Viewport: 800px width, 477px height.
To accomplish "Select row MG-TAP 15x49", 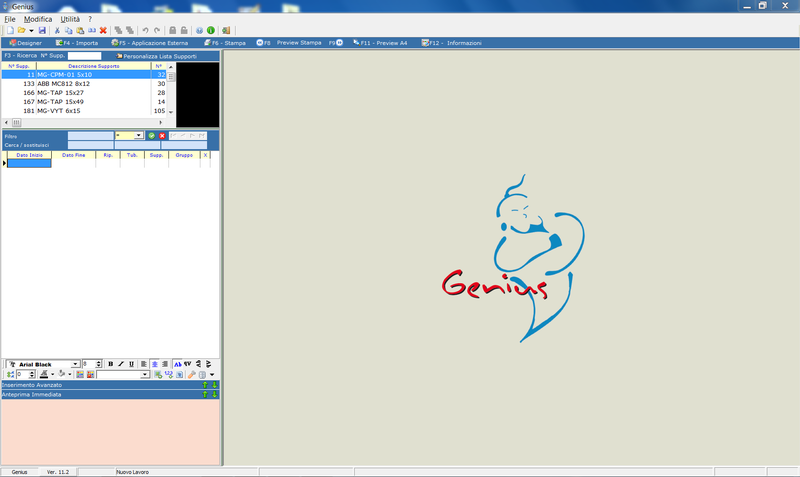I will [x=84, y=102].
